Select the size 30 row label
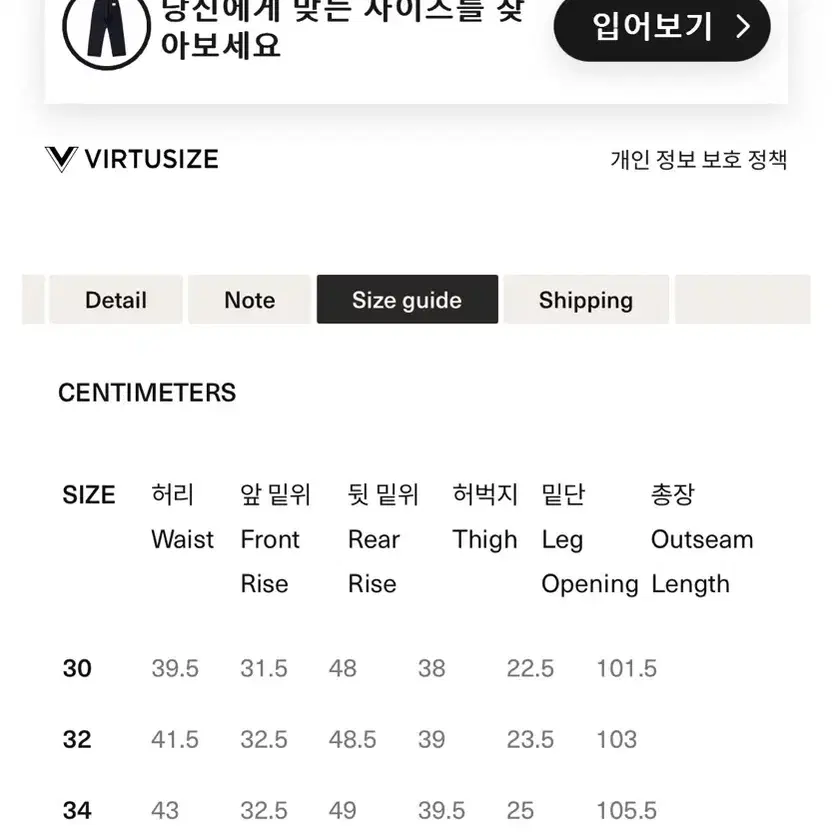 click(x=77, y=668)
